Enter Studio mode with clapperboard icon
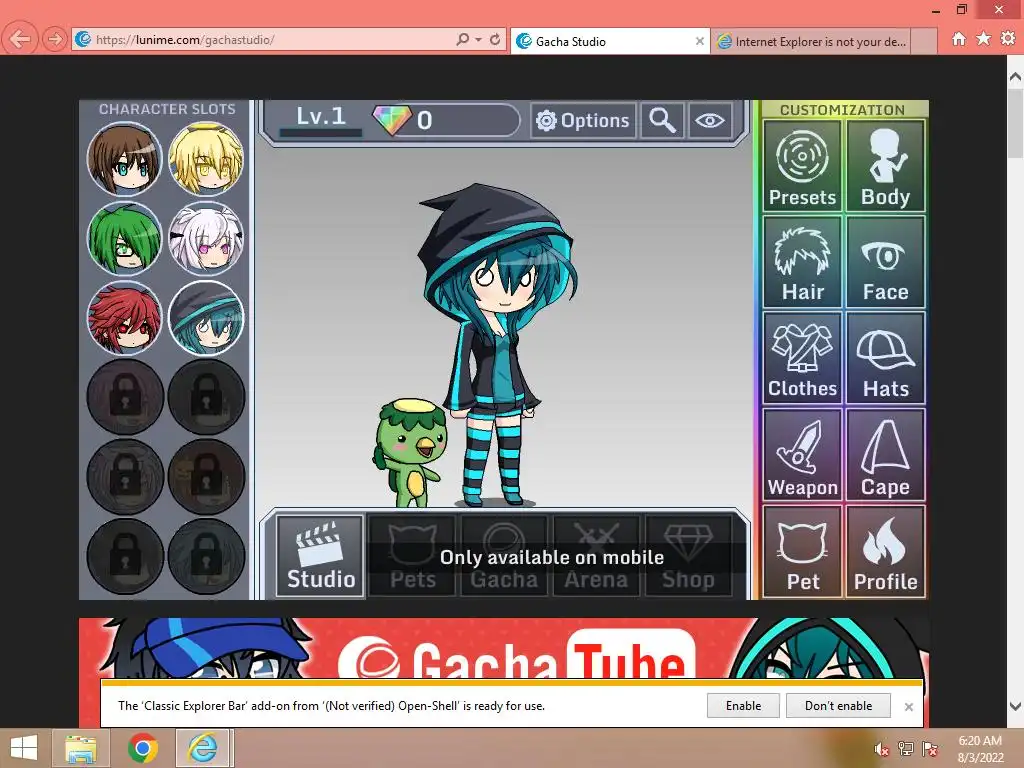Screen dimensions: 1024x768 coord(320,555)
